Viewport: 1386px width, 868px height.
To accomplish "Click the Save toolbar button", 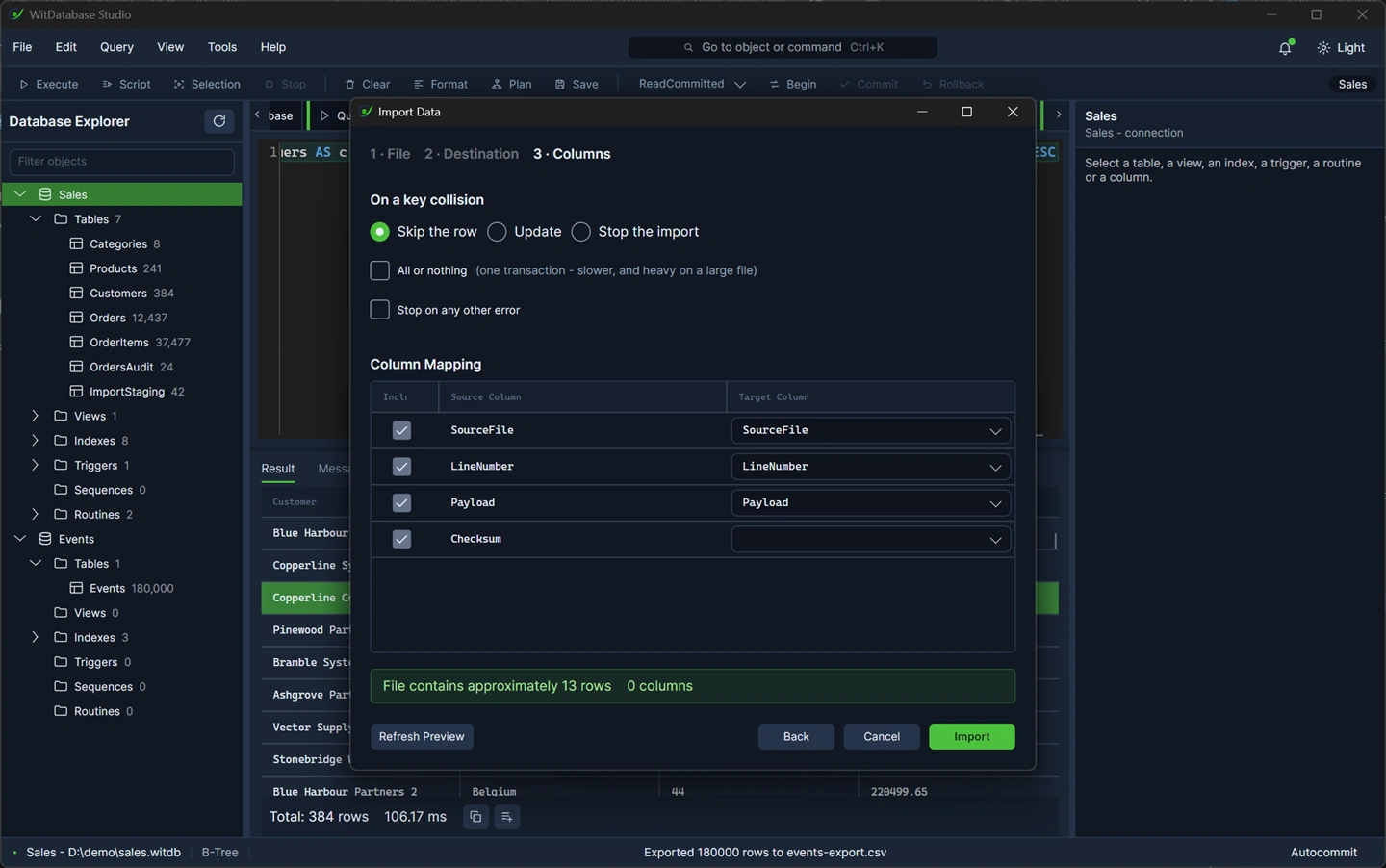I will point(577,84).
